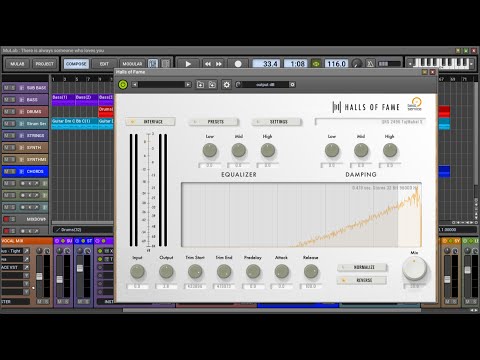Open the SETTINGS tab in Halls of Fame
The height and width of the screenshot is (360, 480).
[x=277, y=122]
